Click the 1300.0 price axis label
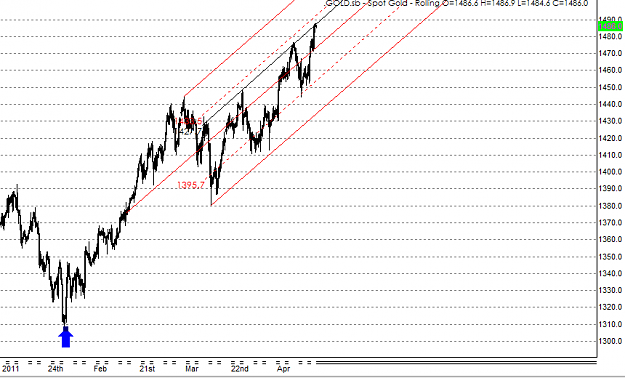The height and width of the screenshot is (378, 625). click(610, 341)
